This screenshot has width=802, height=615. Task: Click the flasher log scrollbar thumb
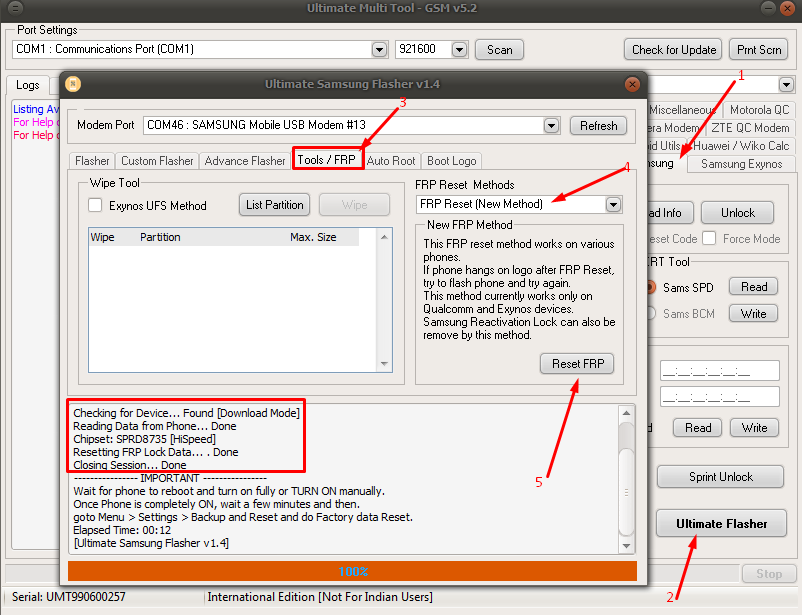[x=627, y=492]
